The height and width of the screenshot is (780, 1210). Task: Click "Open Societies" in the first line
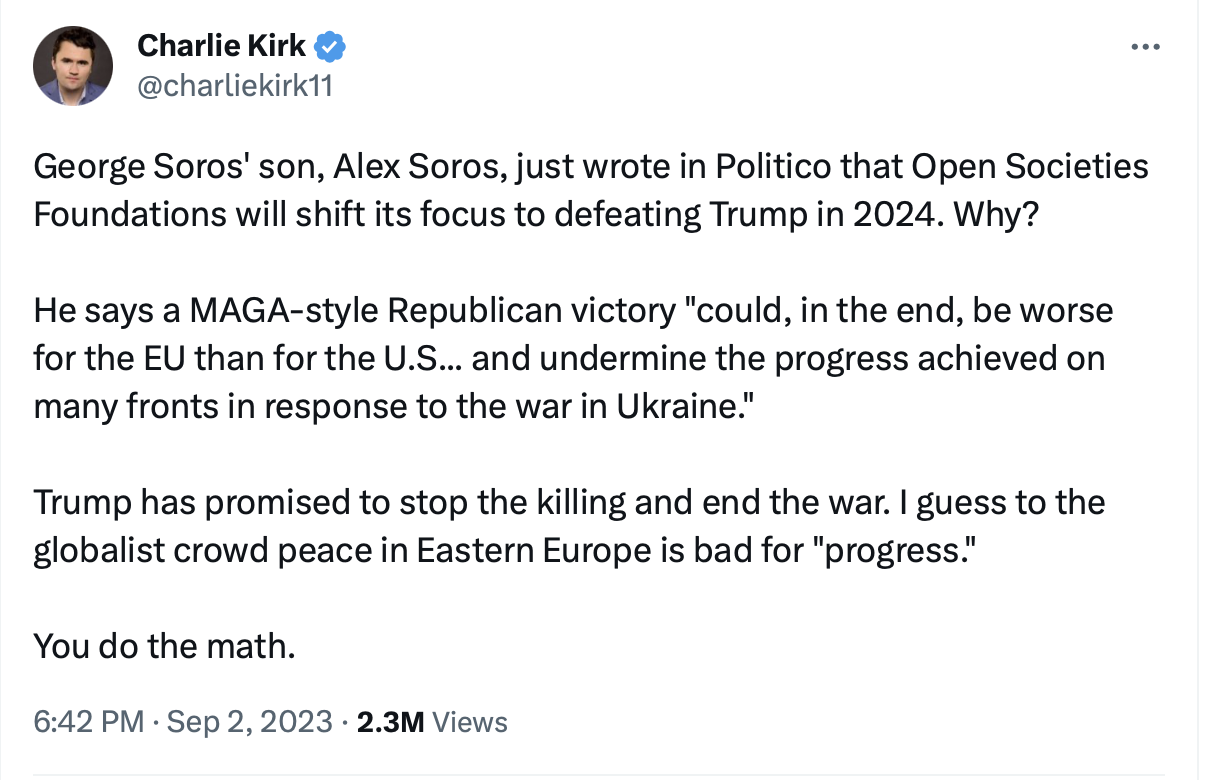click(1028, 168)
